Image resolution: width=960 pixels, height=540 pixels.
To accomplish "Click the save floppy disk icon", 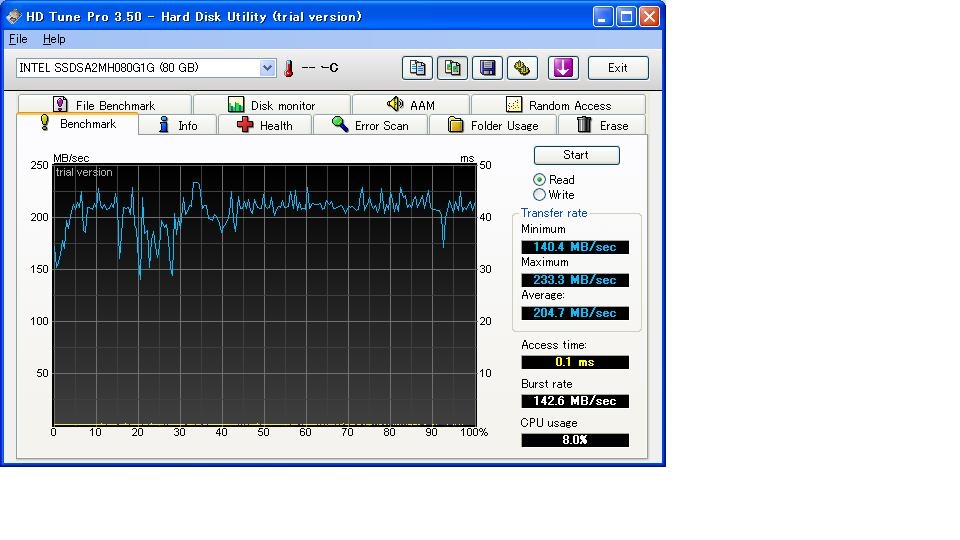I will click(487, 68).
